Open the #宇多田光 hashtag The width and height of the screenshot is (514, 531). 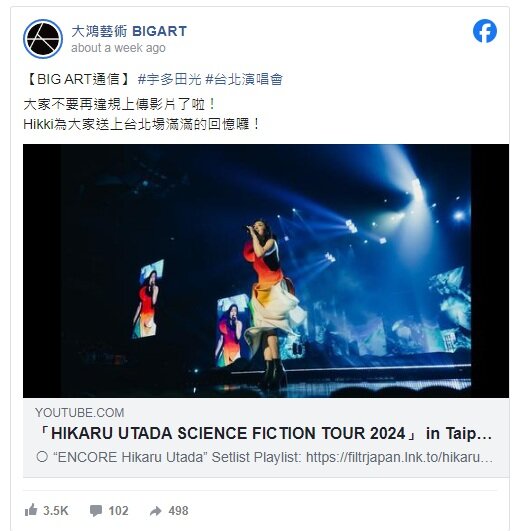pyautogui.click(x=169, y=79)
